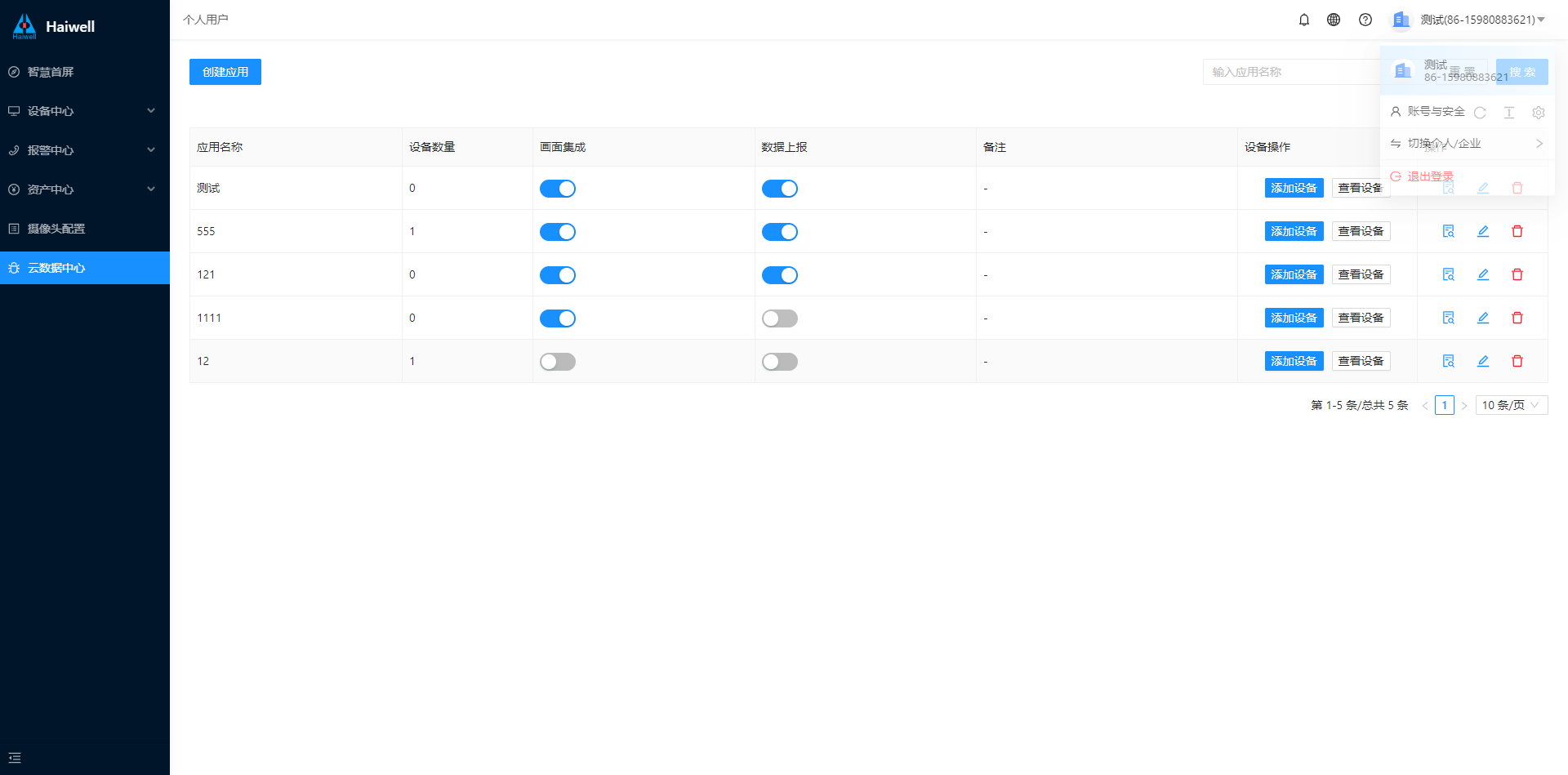Edit app 12 with the pencil icon
Screen dimensions: 1568x775
tap(1483, 361)
